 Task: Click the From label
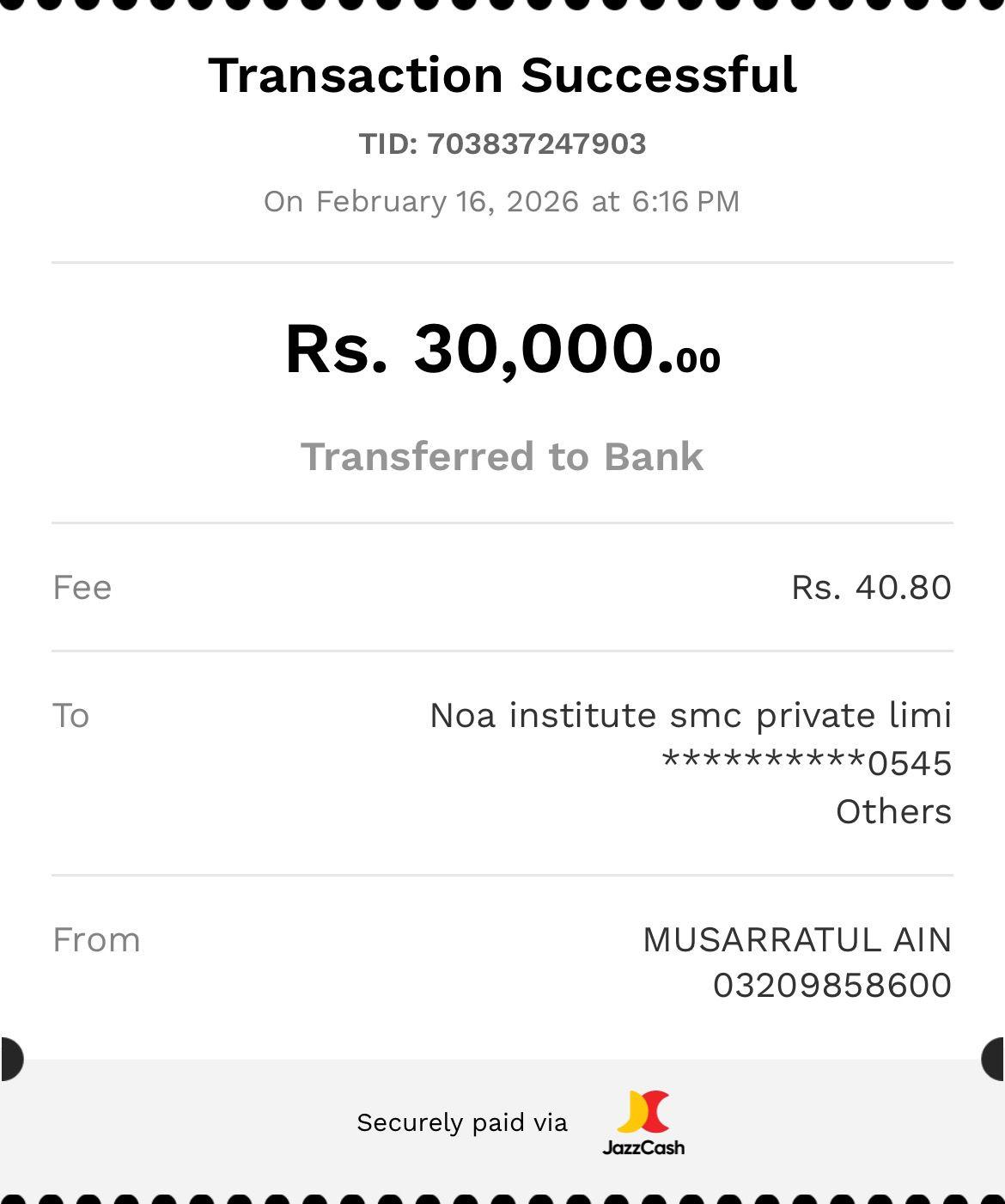click(96, 940)
